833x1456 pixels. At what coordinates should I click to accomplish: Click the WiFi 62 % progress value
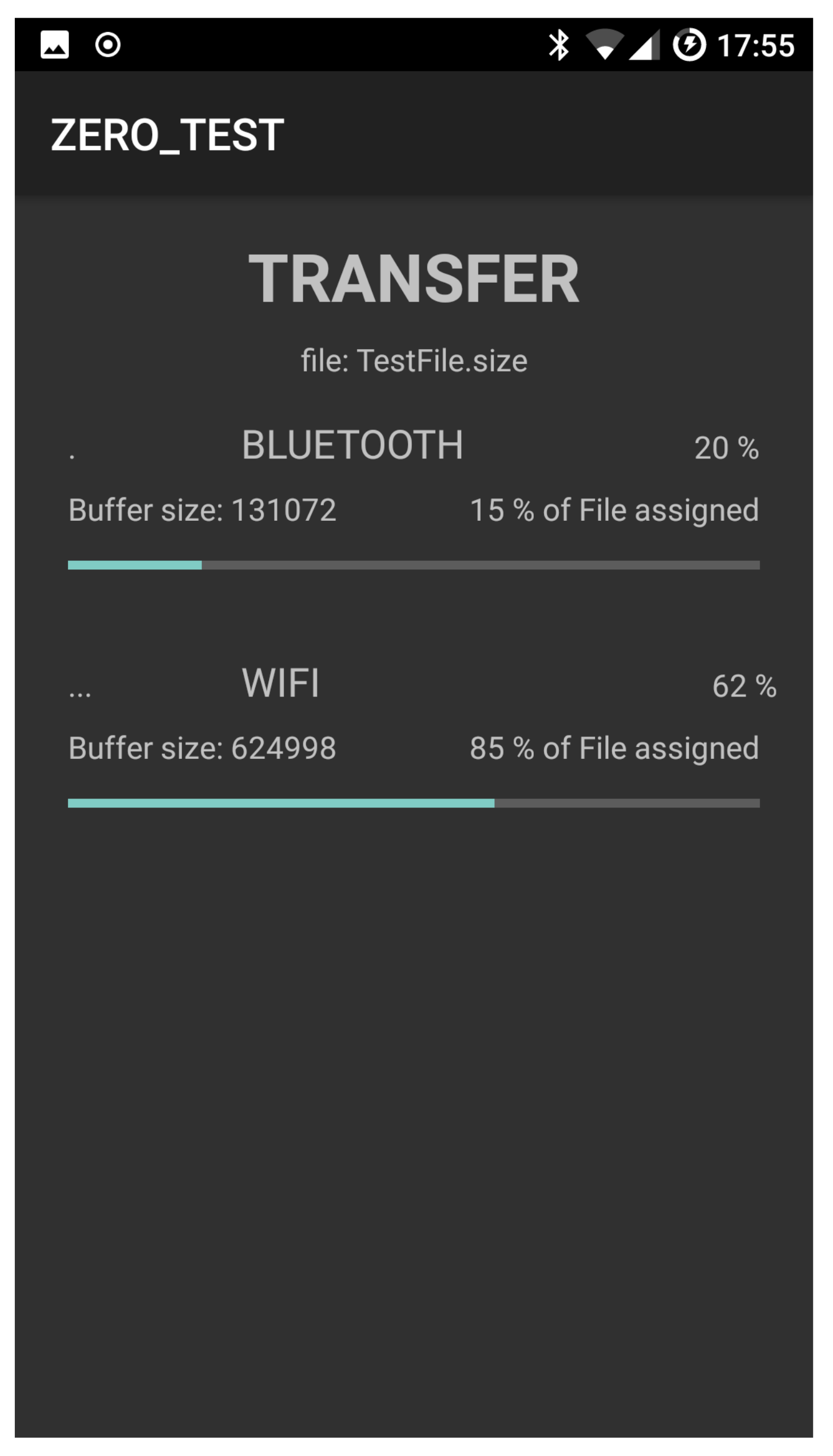pos(744,686)
